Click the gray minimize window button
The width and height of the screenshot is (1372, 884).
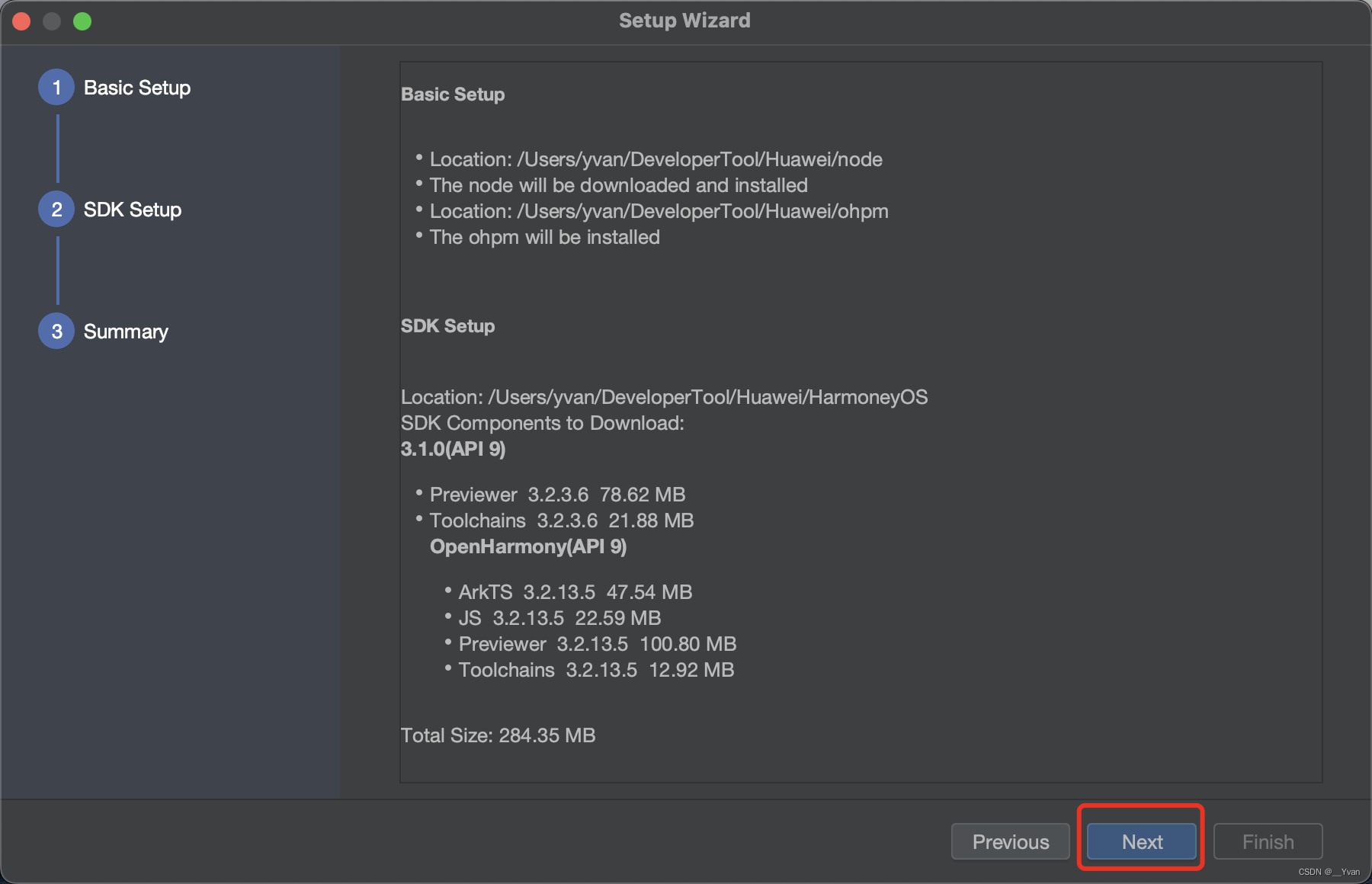point(52,21)
